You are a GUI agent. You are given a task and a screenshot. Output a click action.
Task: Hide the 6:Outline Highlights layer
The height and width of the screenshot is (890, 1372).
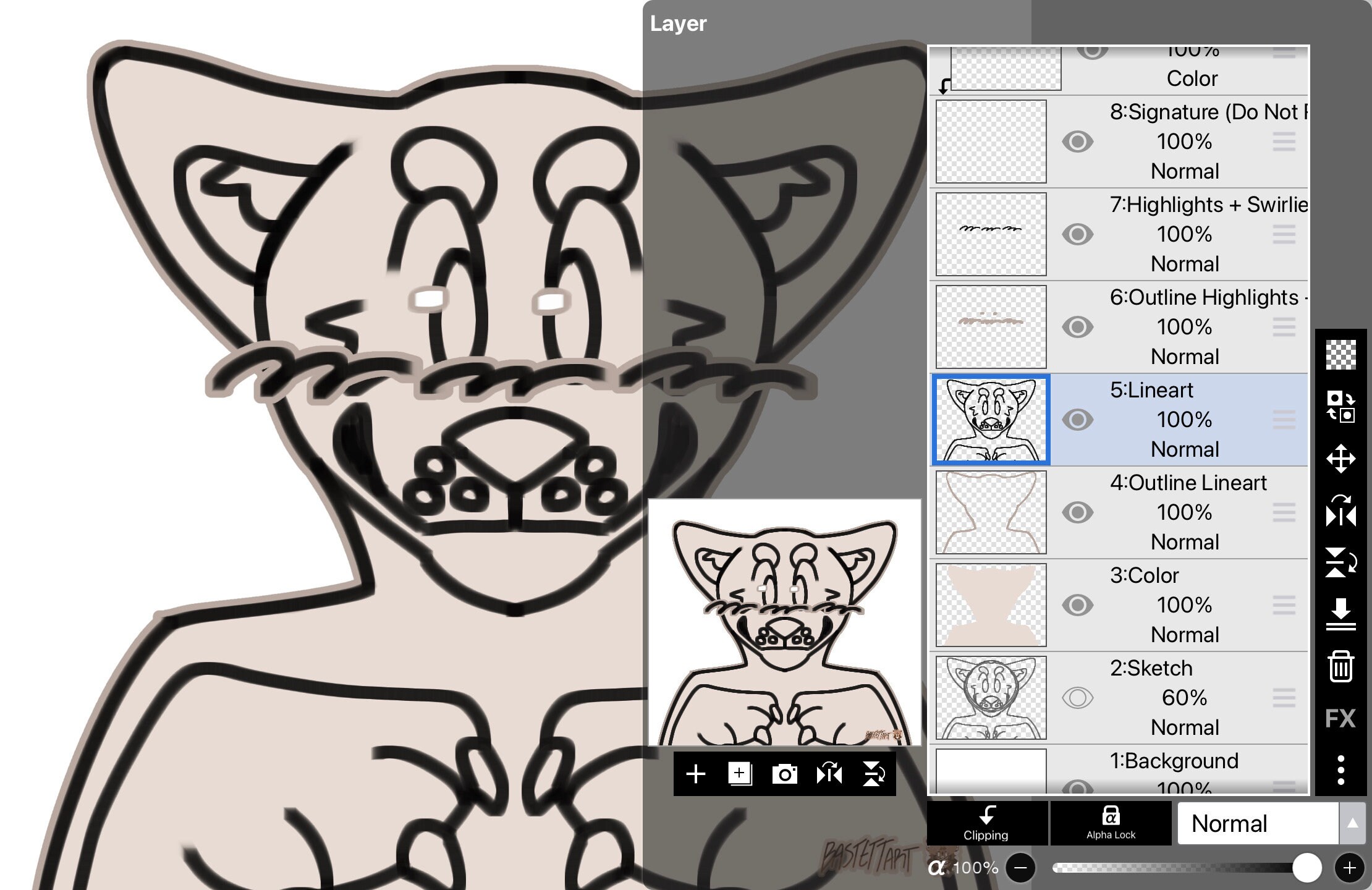pos(1077,327)
